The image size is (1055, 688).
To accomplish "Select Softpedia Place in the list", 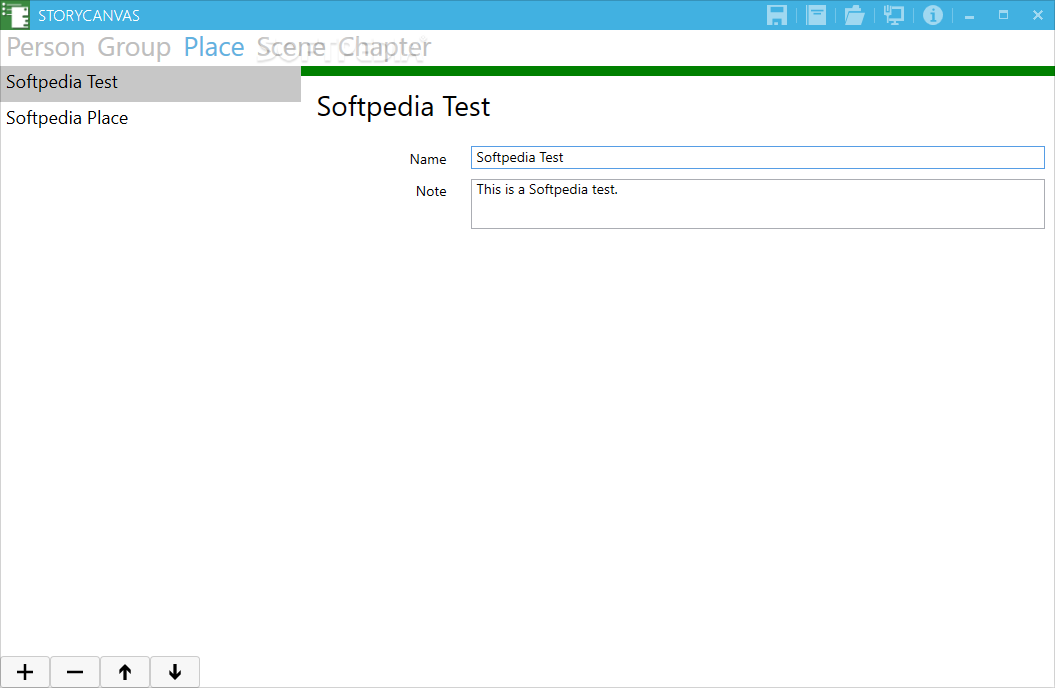I will (151, 118).
